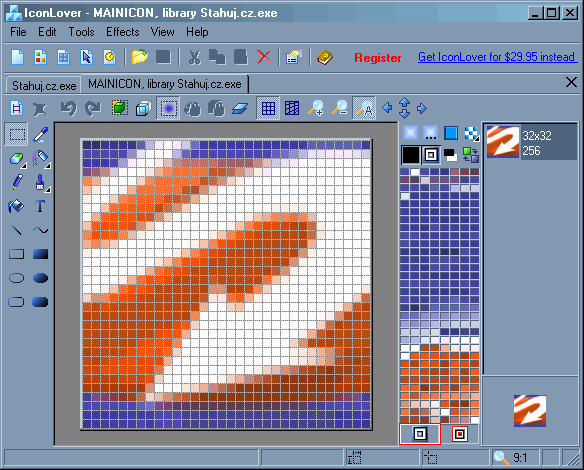Select the Curve tool
The image size is (584, 470).
click(x=40, y=230)
